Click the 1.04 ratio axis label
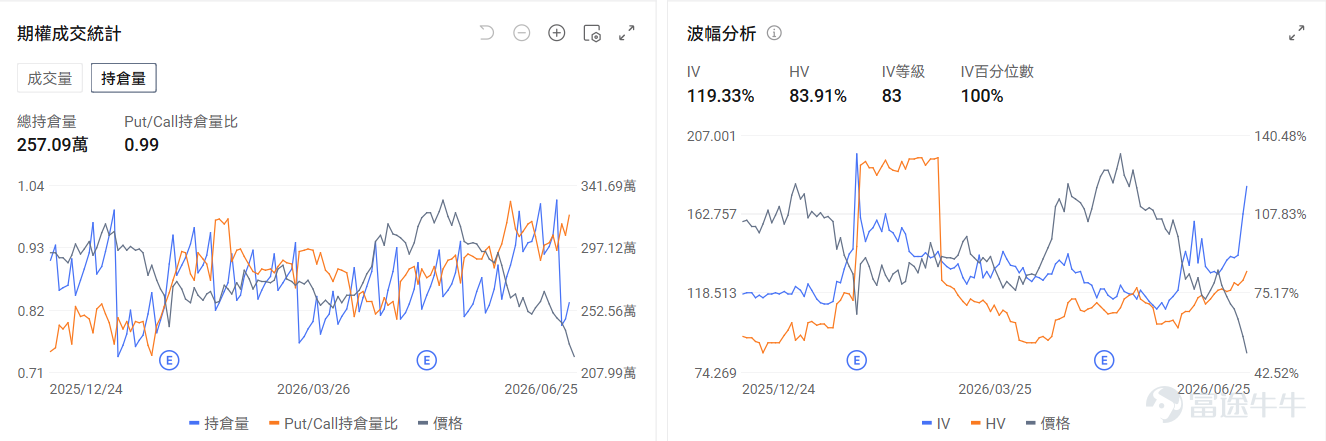Screen dimensions: 1326x441 coord(31,186)
